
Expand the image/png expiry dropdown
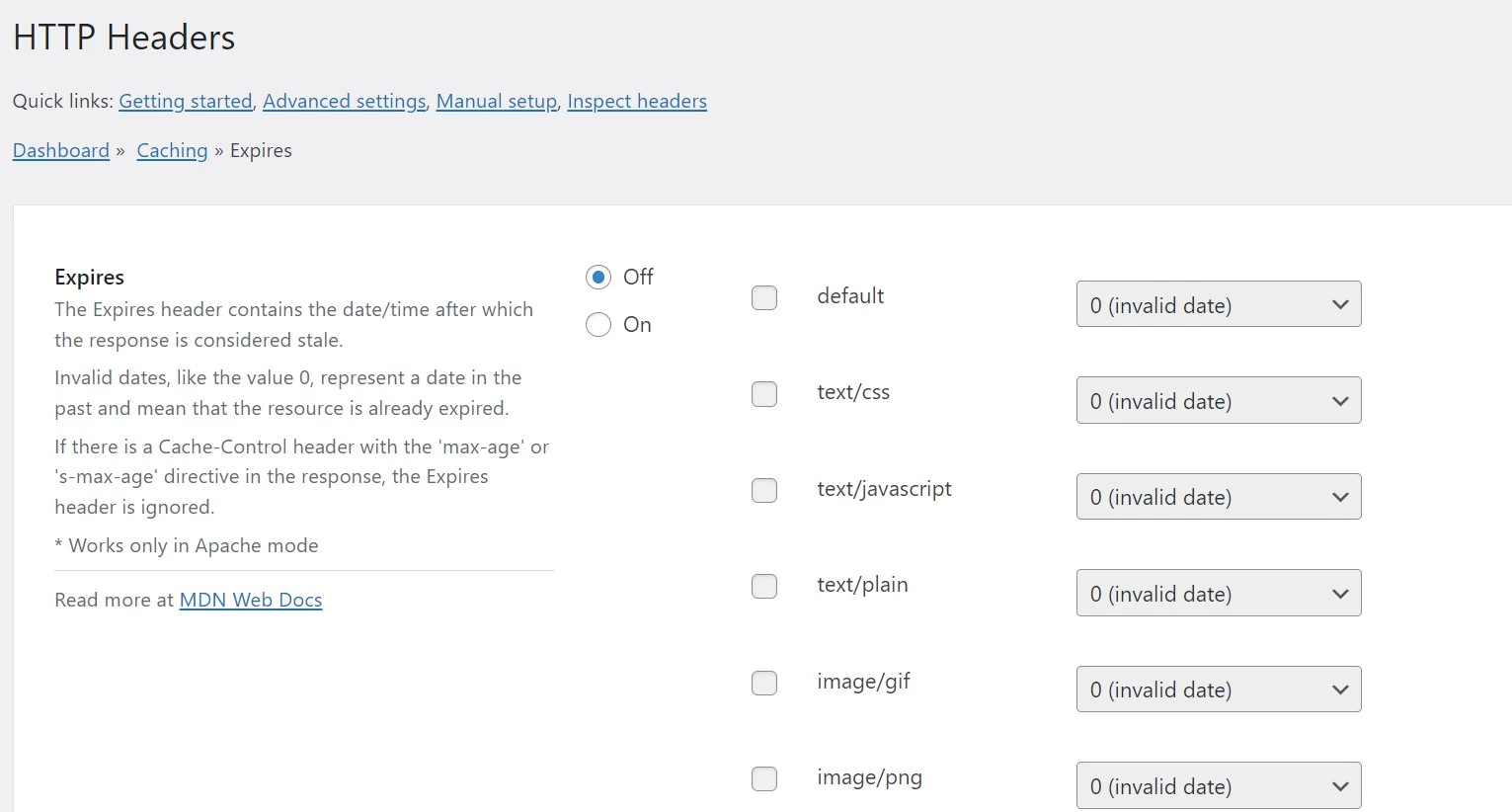tap(1219, 785)
